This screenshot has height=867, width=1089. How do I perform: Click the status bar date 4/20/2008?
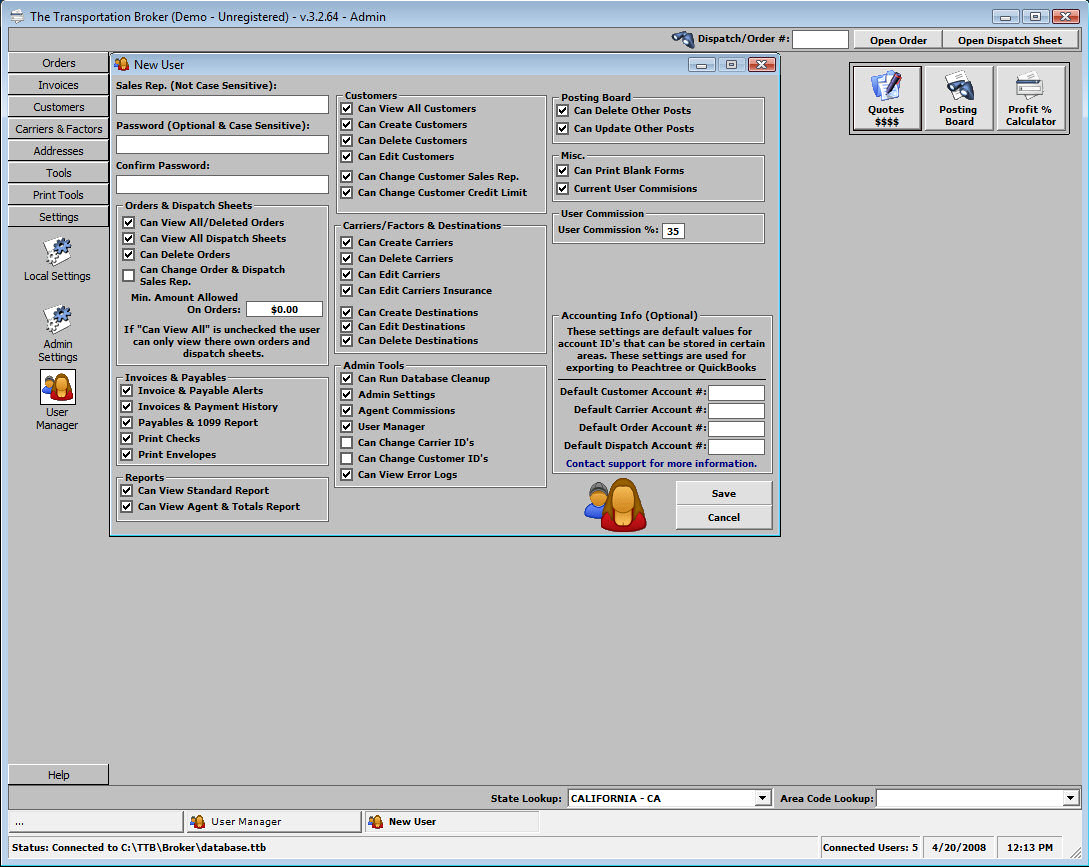(x=958, y=848)
